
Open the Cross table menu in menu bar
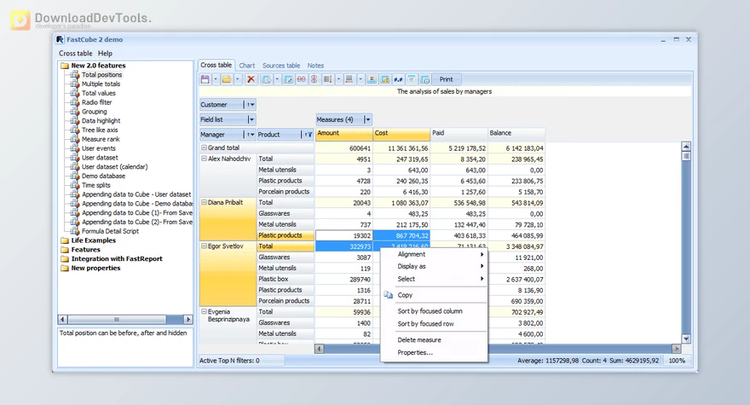[x=76, y=54]
